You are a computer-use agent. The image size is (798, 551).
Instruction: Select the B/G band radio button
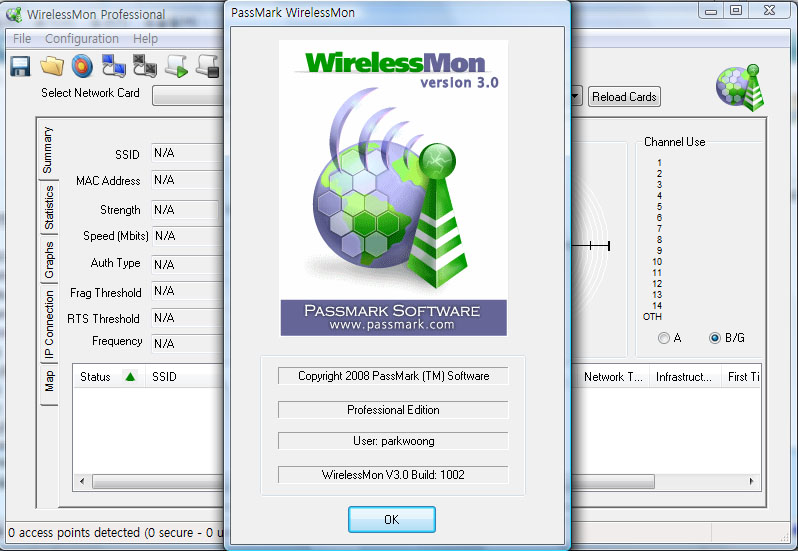pos(715,338)
